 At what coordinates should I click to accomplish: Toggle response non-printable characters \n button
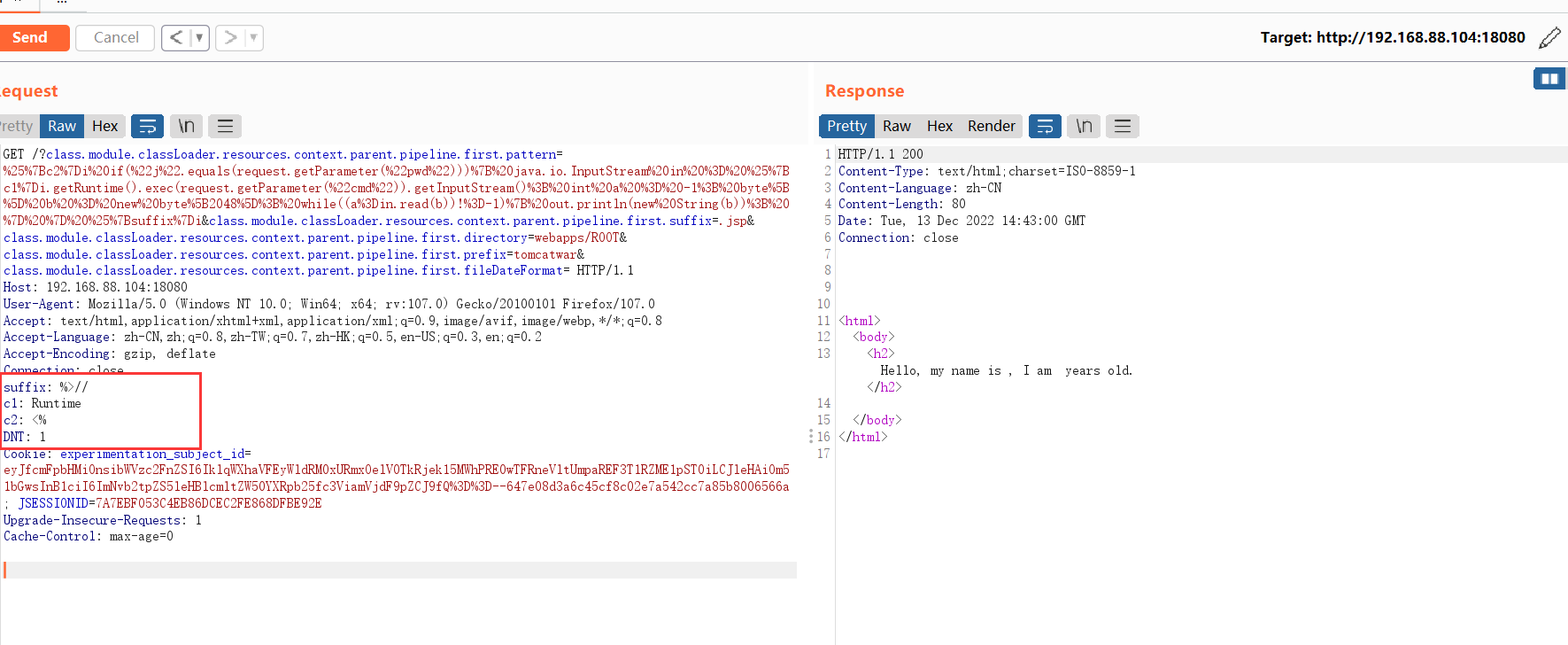point(1084,126)
